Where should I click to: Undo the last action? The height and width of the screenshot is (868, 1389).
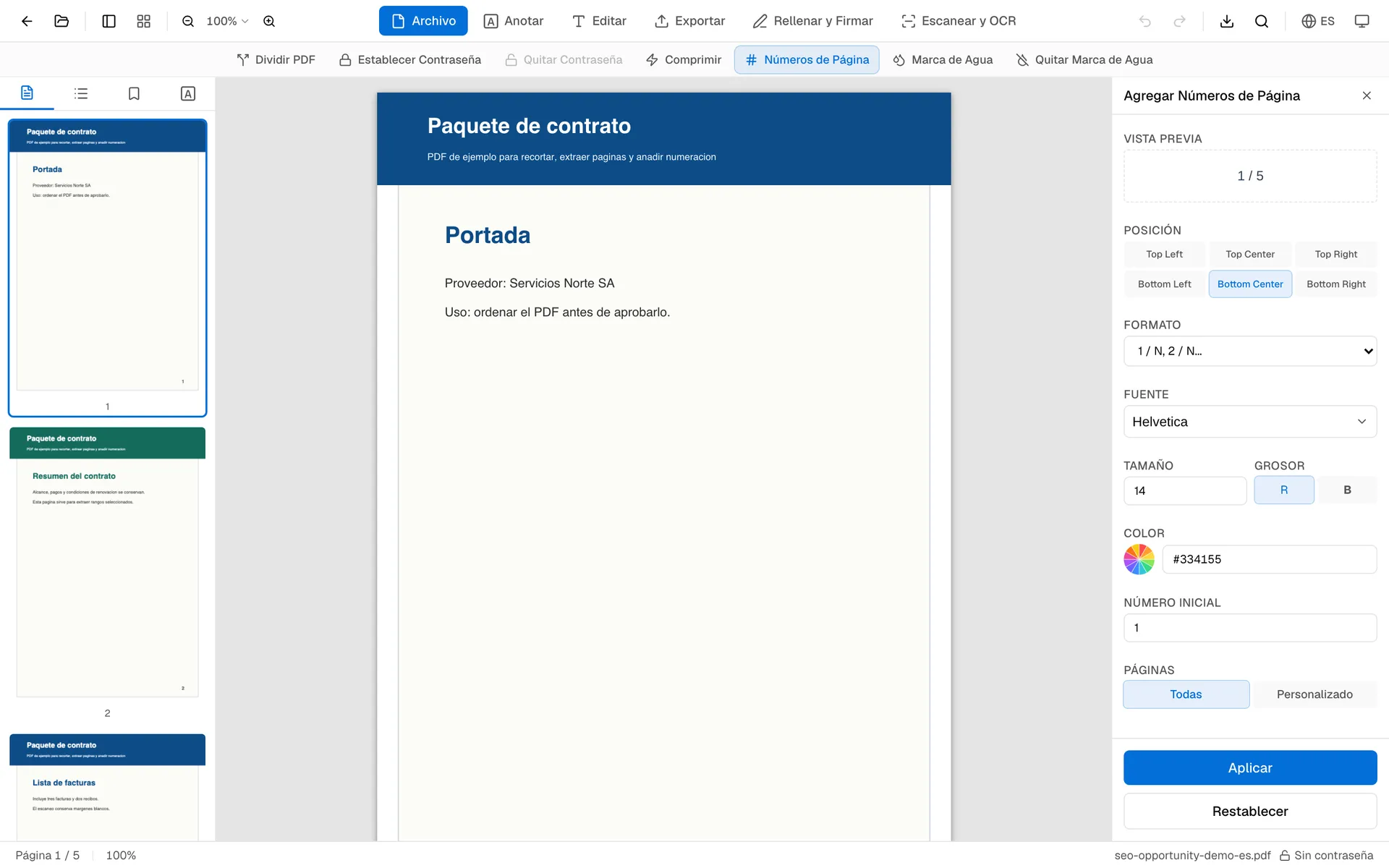[x=1144, y=21]
